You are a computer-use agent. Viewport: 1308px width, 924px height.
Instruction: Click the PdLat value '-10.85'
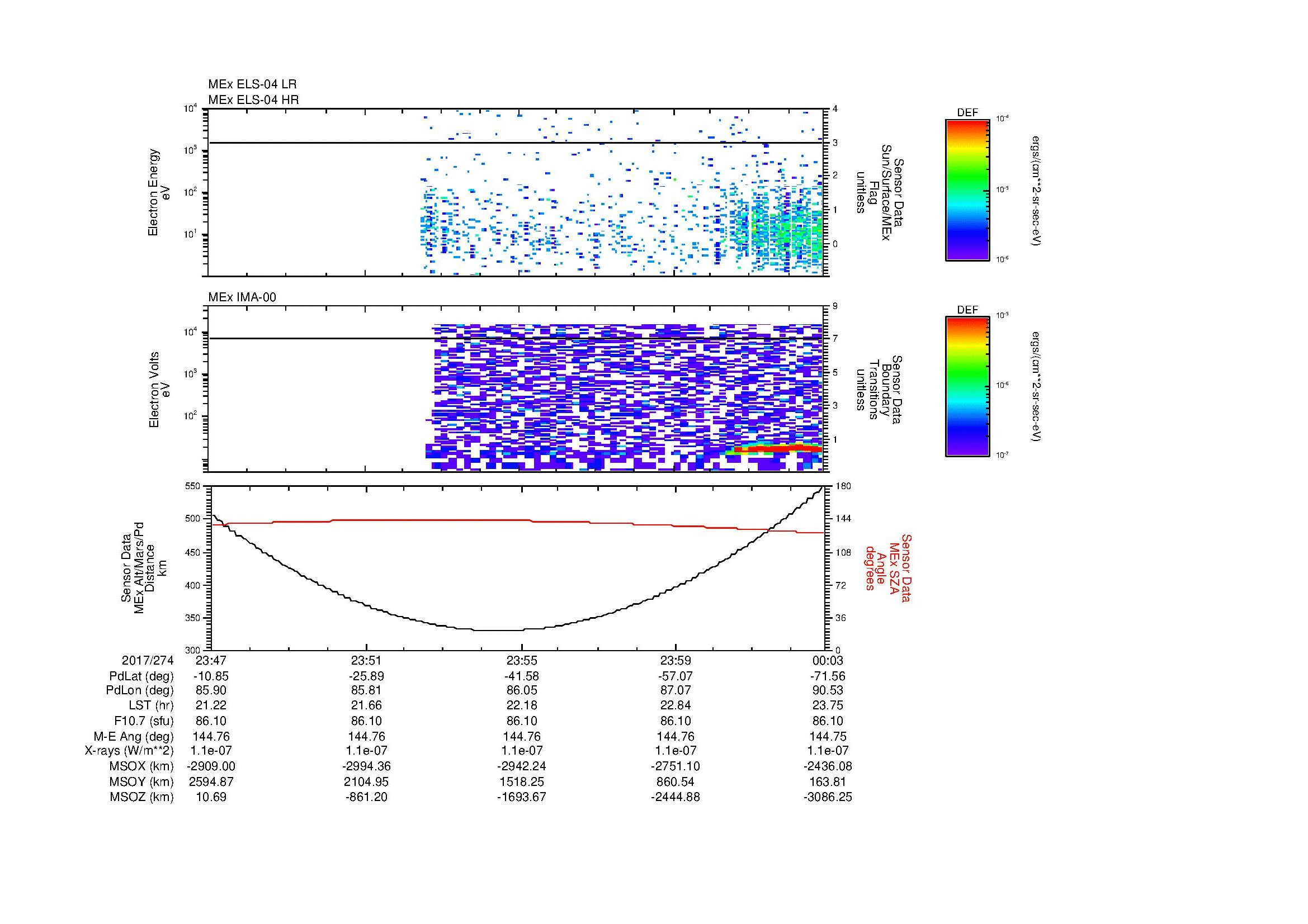(x=211, y=676)
